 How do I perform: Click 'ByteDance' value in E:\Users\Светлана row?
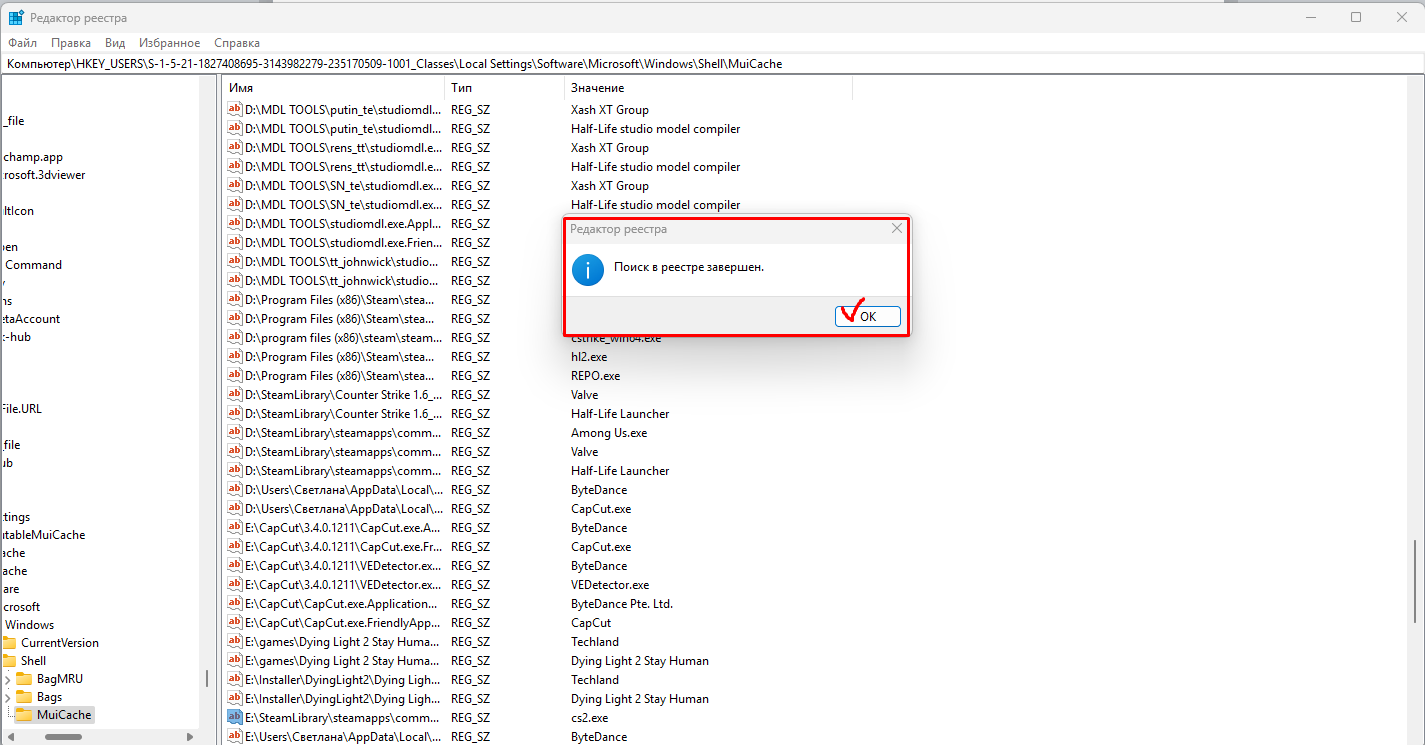[x=599, y=737]
